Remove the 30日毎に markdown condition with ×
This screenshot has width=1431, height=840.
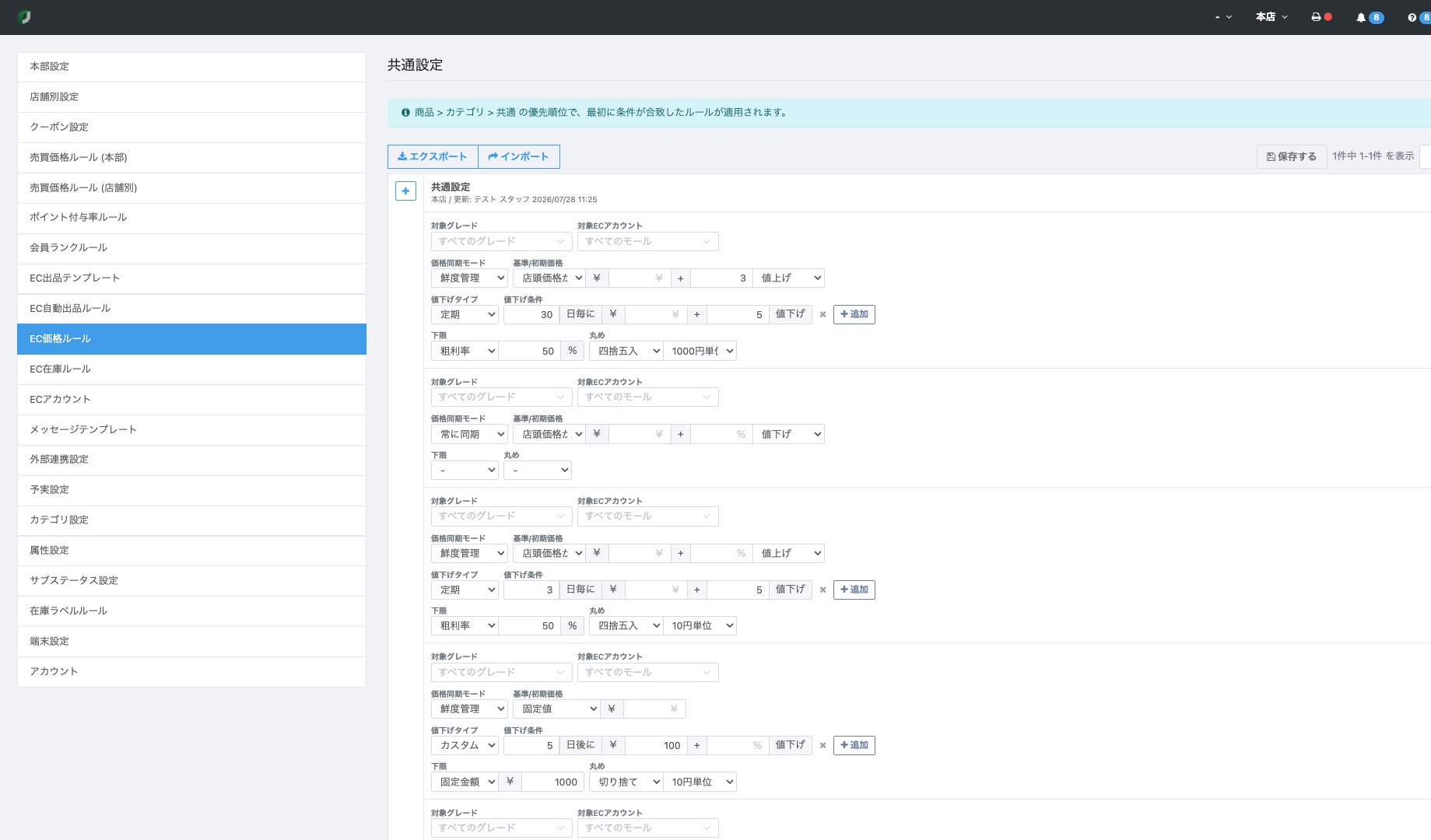tap(822, 314)
